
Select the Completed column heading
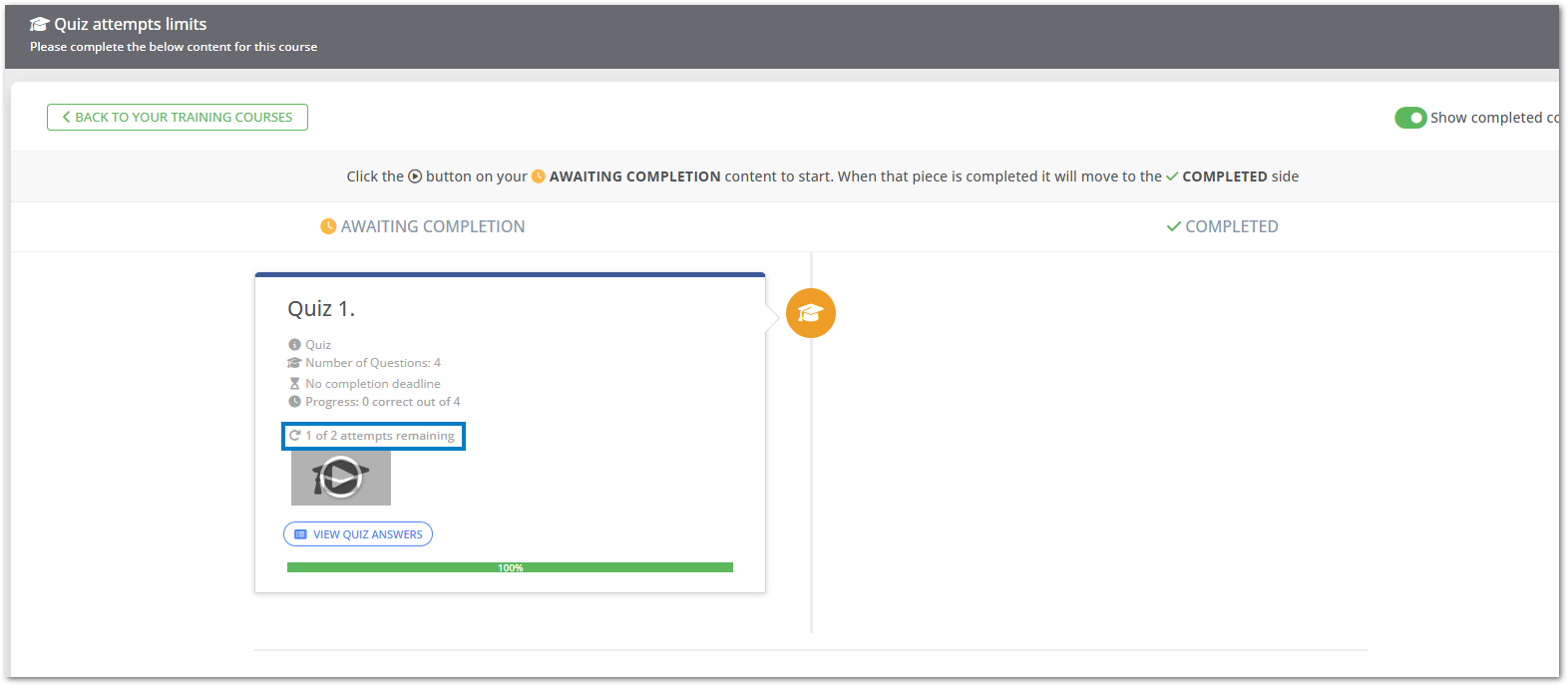[x=1223, y=226]
